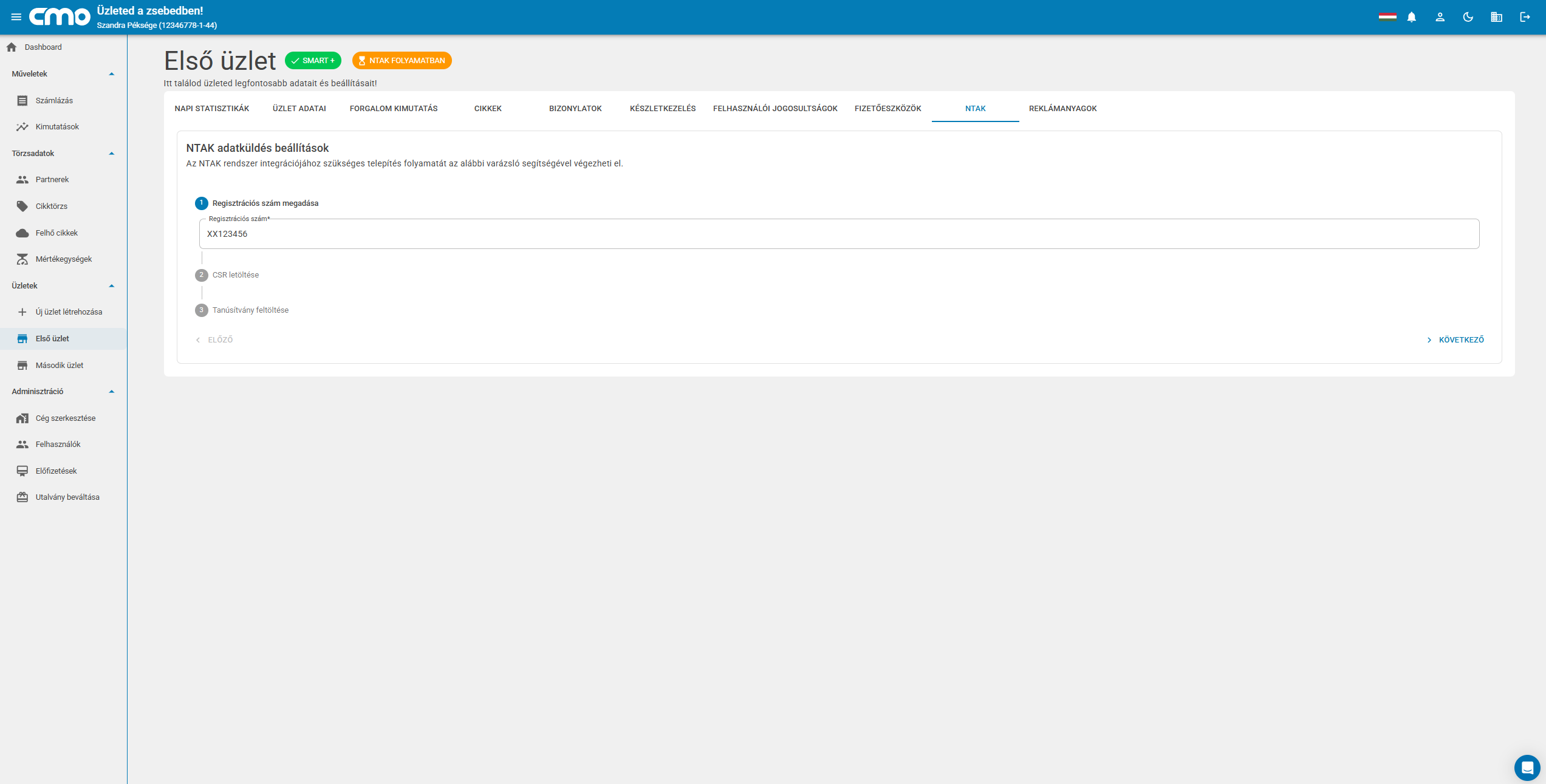1546x784 pixels.
Task: Select the NTAK tab
Action: point(976,109)
